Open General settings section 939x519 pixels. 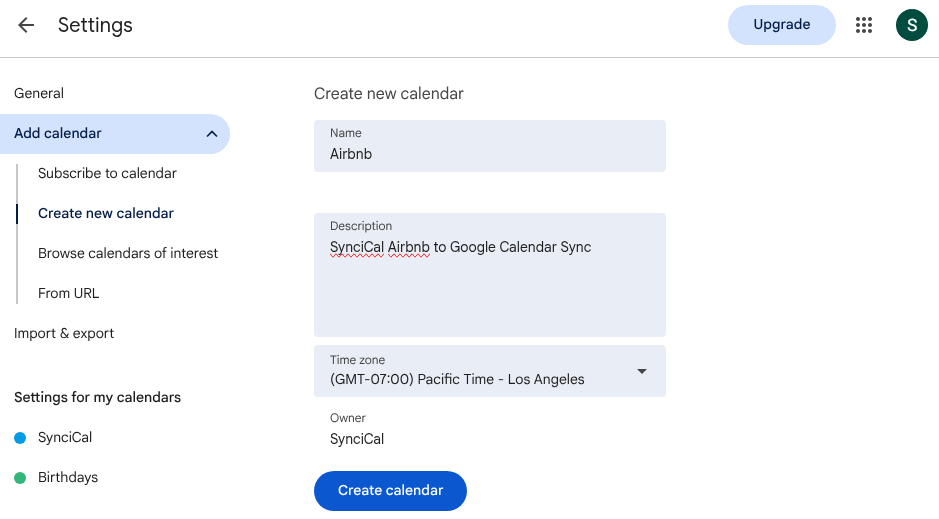pos(39,93)
